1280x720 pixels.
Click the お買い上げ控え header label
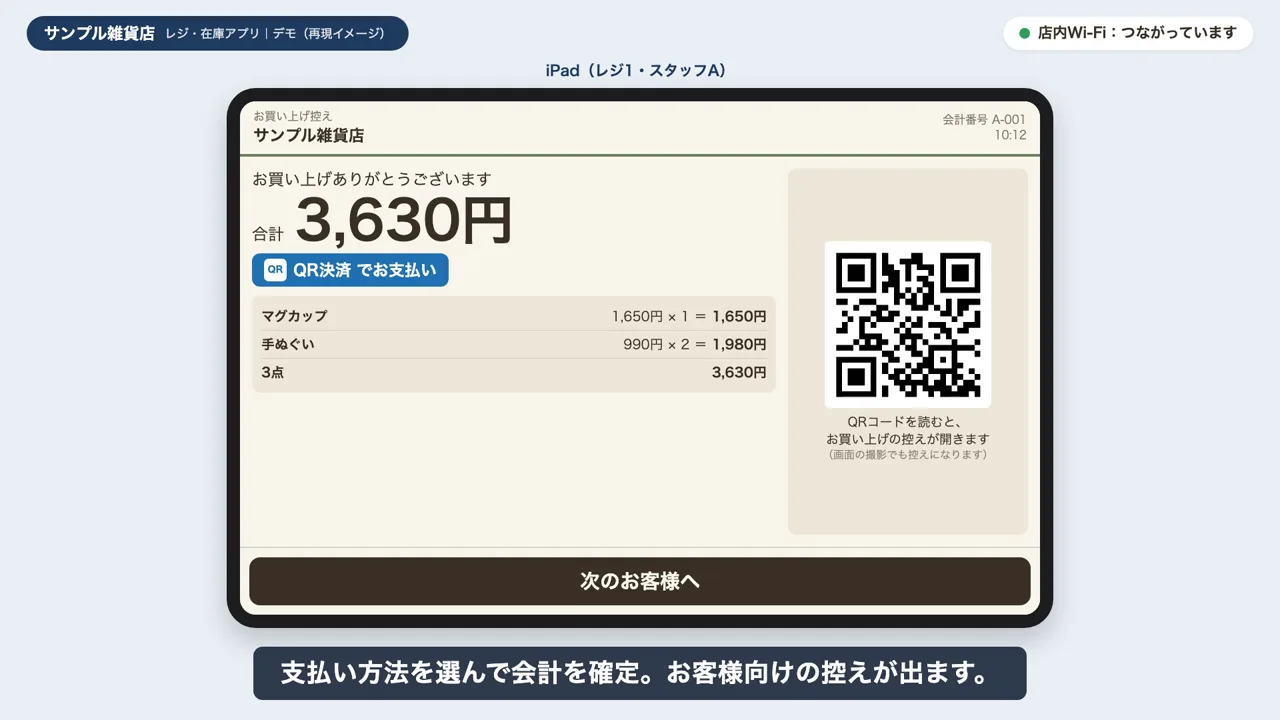tap(293, 116)
